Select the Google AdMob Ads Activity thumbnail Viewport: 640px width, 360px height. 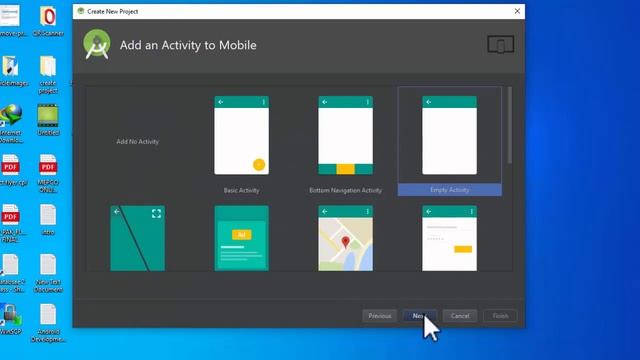pyautogui.click(x=241, y=238)
